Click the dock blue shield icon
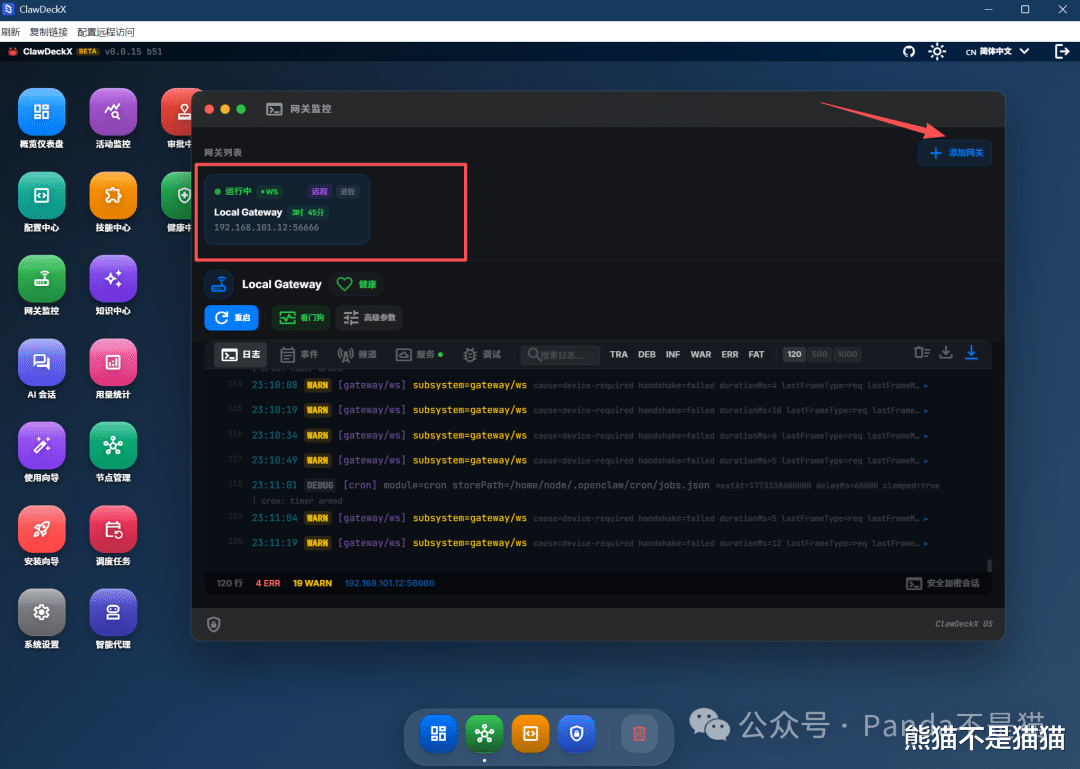 coord(577,733)
